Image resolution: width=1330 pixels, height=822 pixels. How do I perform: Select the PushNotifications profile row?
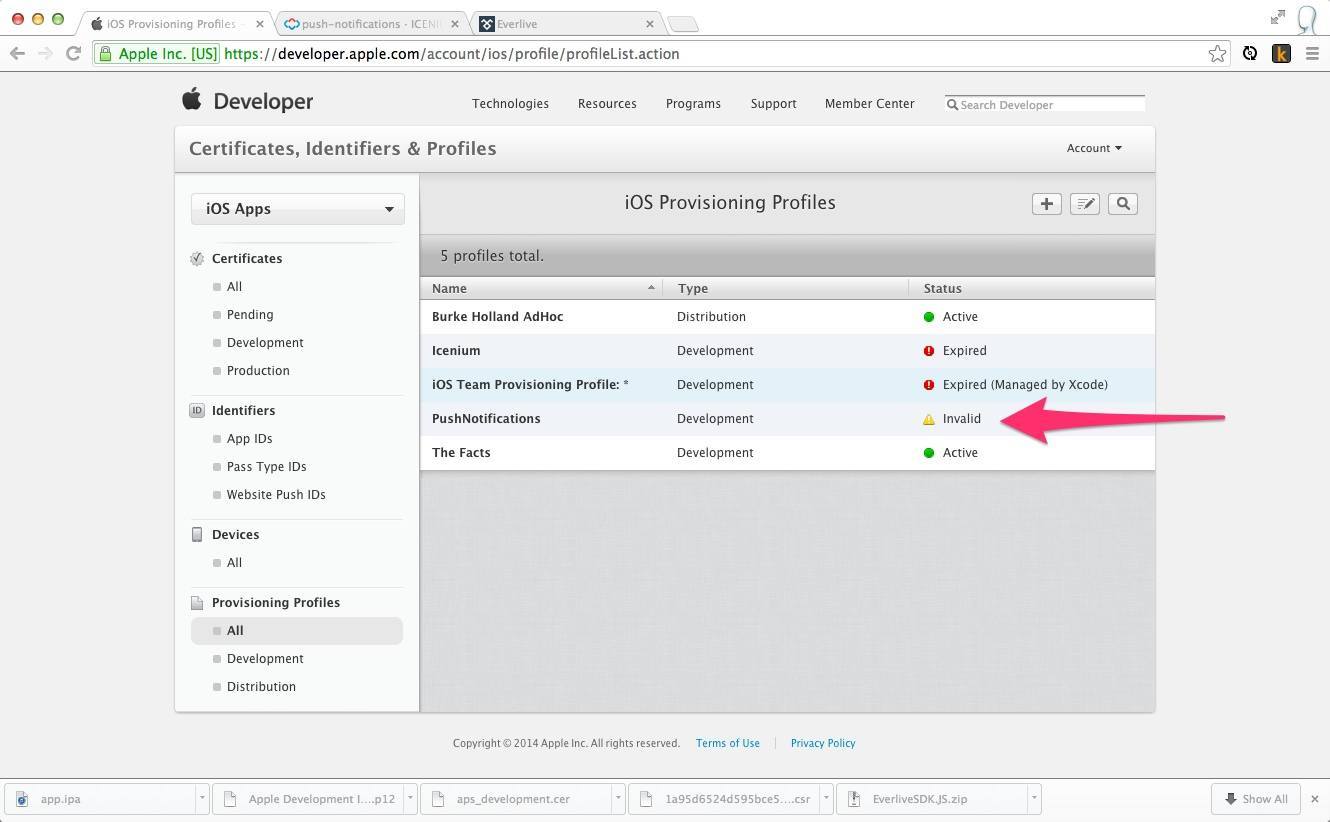click(486, 419)
